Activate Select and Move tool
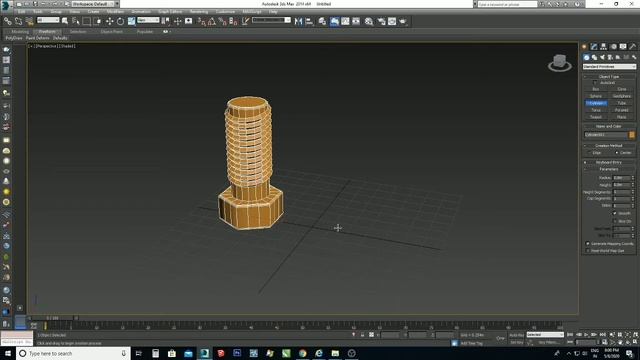 [x=109, y=21]
